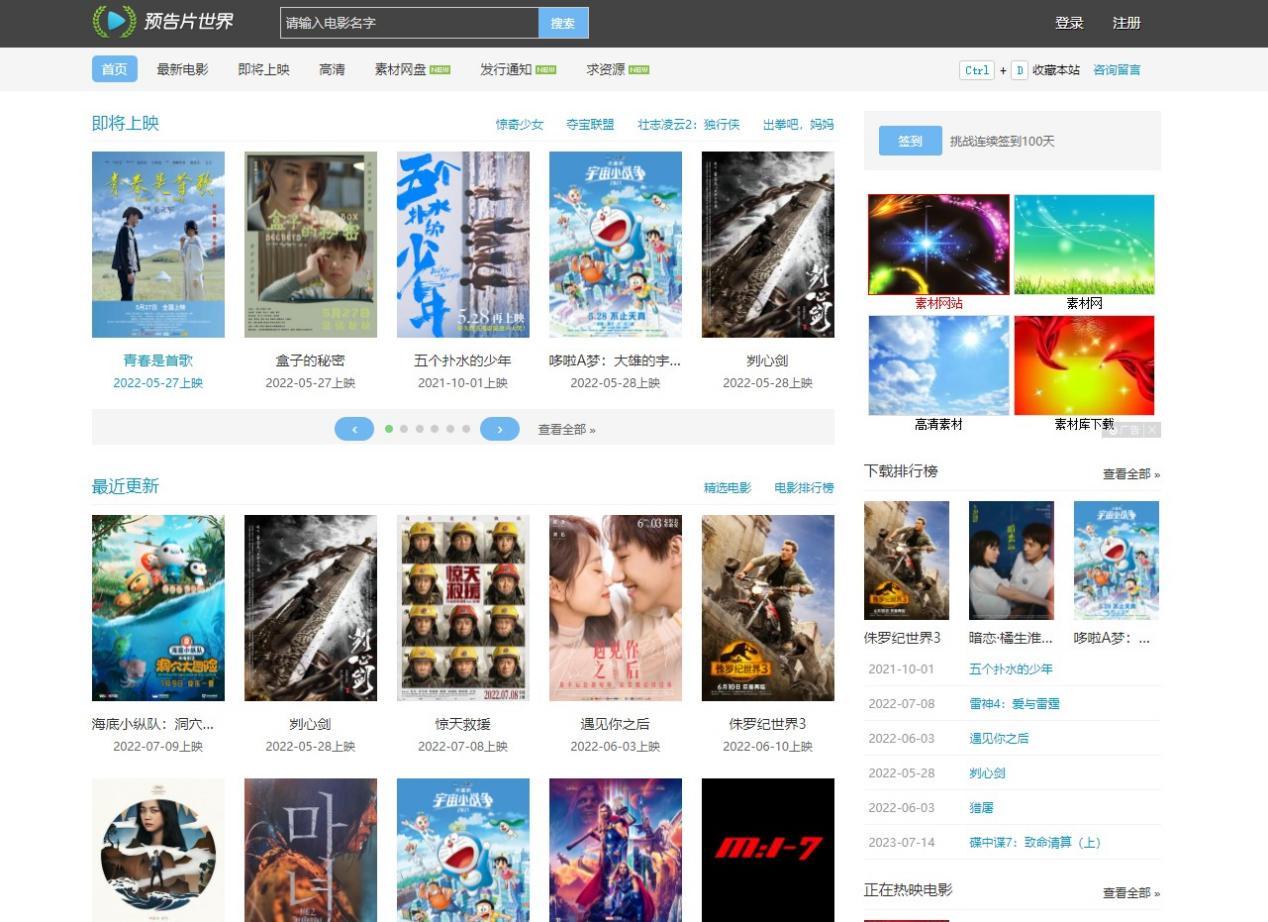Screen dimensions: 1268x922
Task: Go to previous carousel page arrow
Action: pyautogui.click(x=354, y=429)
